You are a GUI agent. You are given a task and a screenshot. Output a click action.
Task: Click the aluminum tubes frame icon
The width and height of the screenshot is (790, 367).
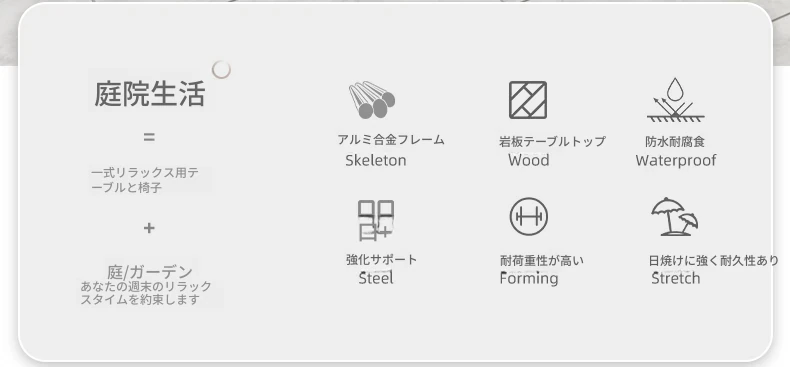point(372,100)
